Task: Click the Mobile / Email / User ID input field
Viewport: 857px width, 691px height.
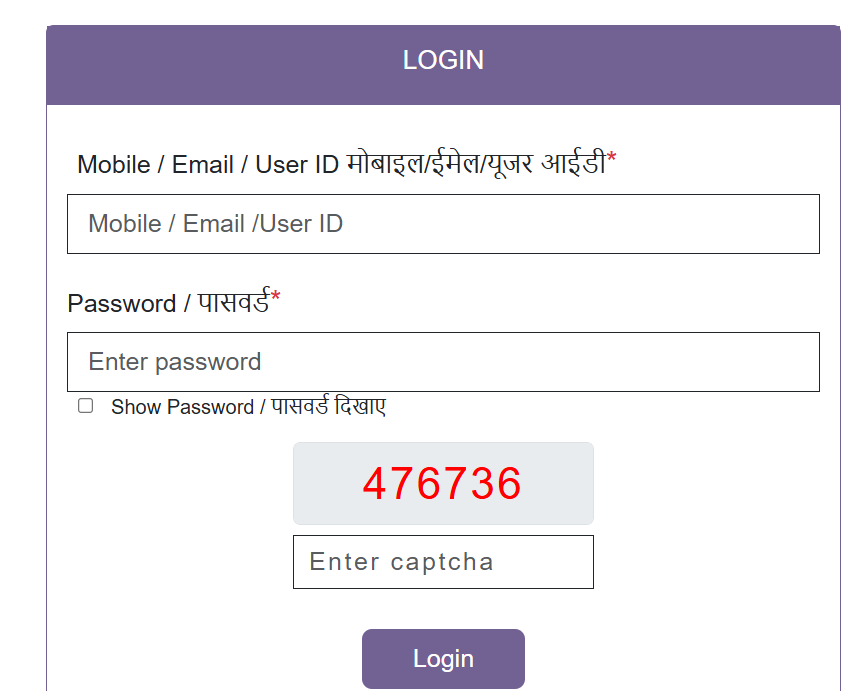Action: tap(443, 224)
